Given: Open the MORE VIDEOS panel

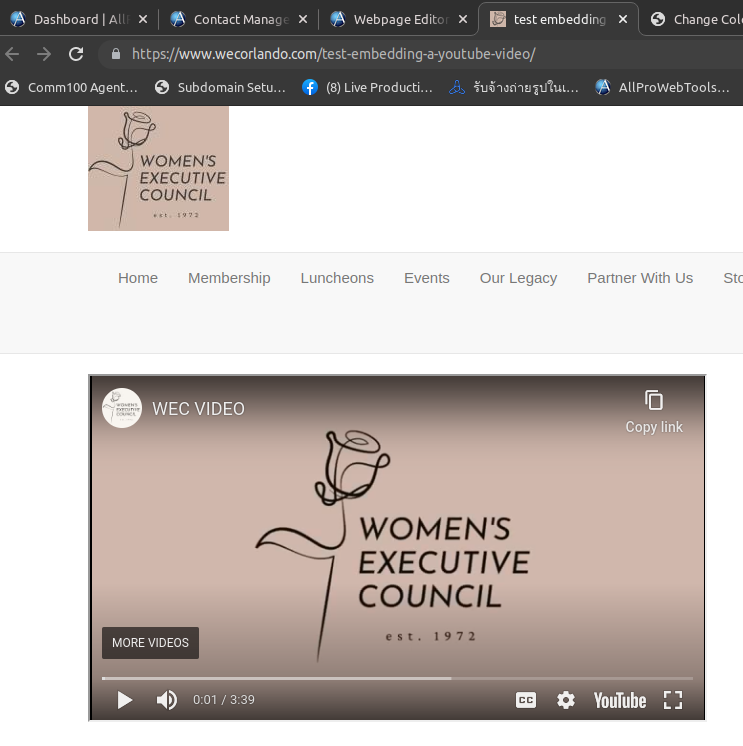Looking at the screenshot, I should tap(150, 643).
